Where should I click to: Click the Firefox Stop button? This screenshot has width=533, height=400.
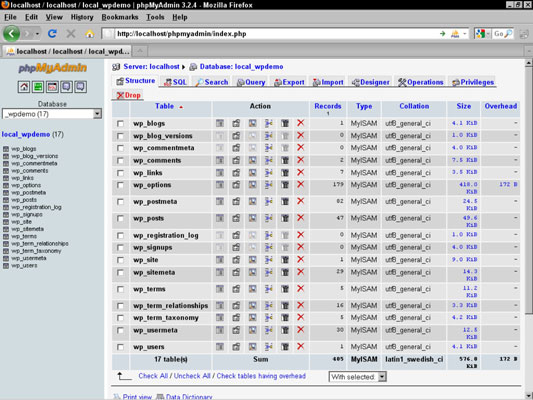coord(71,34)
